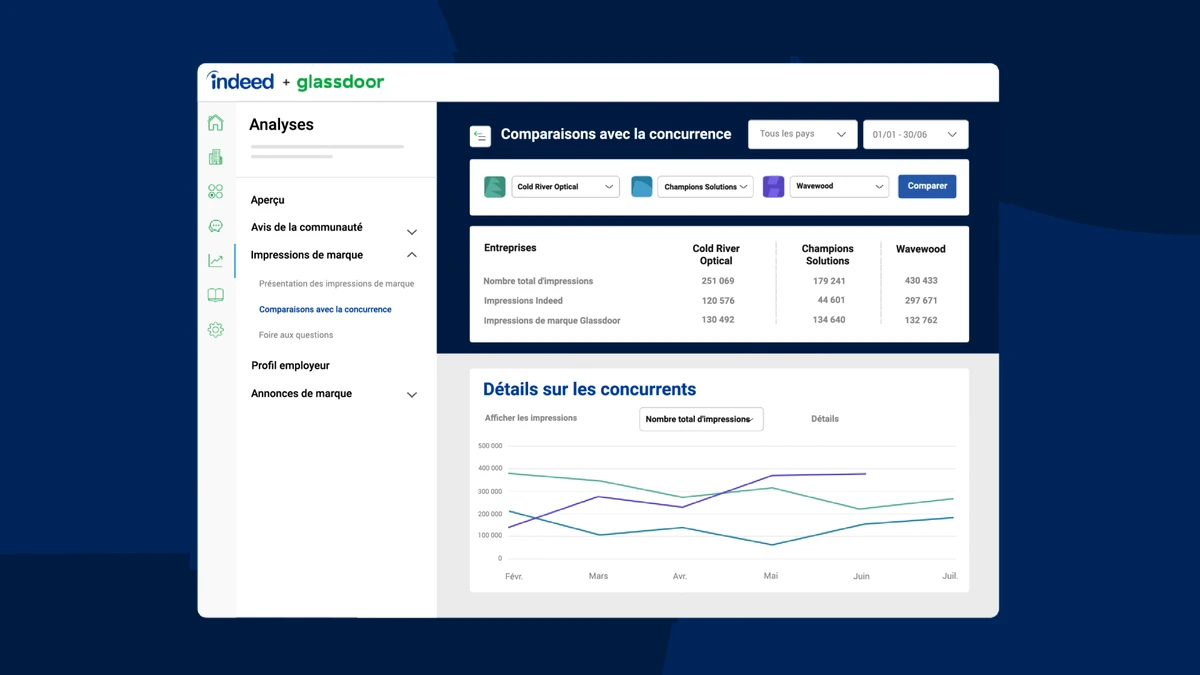Click the value 132 762

pyautogui.click(x=921, y=321)
